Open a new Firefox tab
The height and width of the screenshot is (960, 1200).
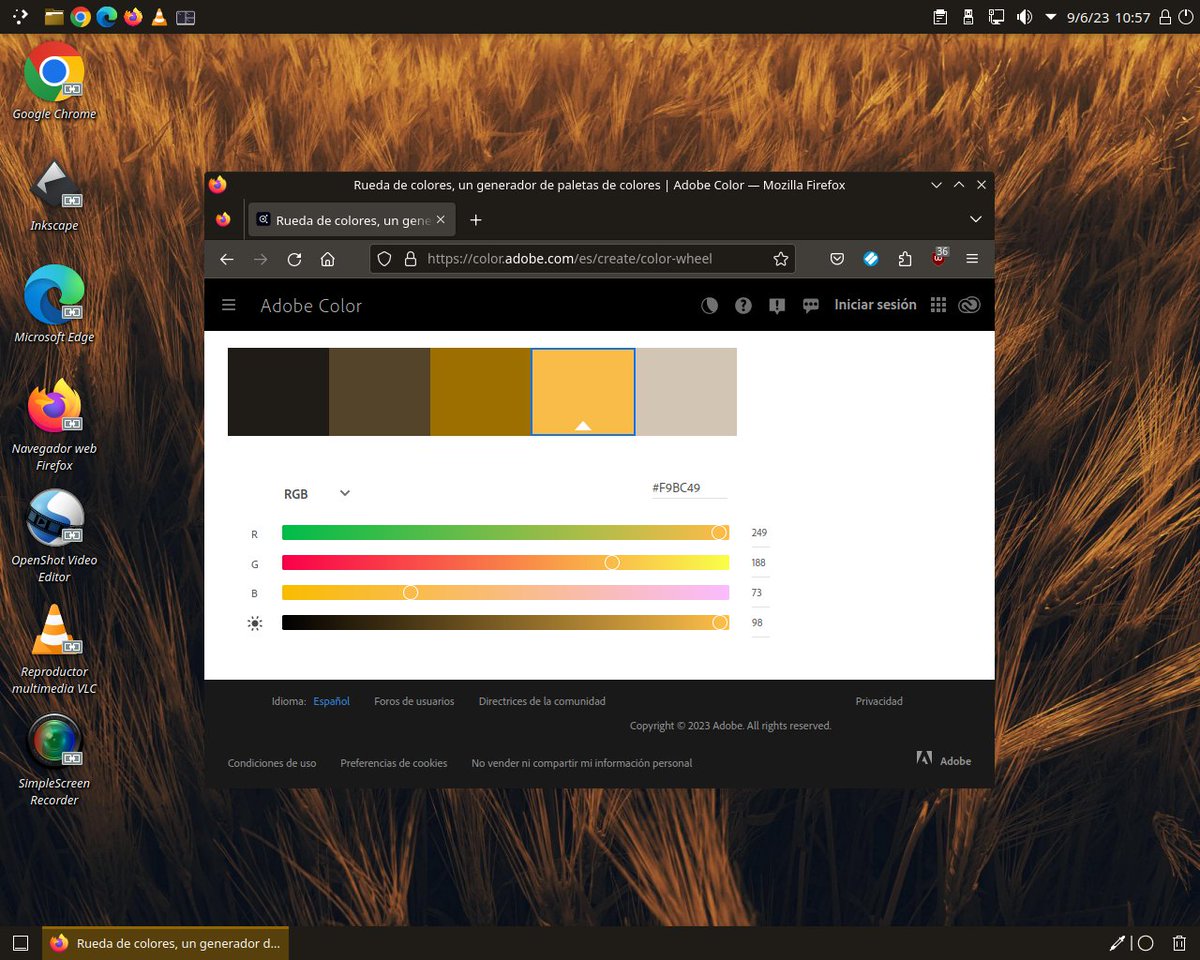coord(476,220)
